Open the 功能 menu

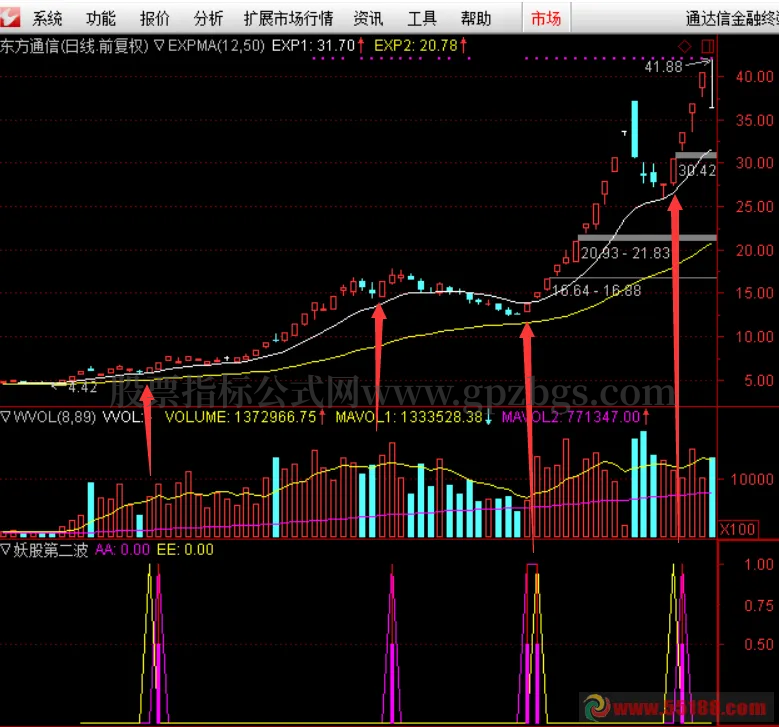(x=100, y=18)
